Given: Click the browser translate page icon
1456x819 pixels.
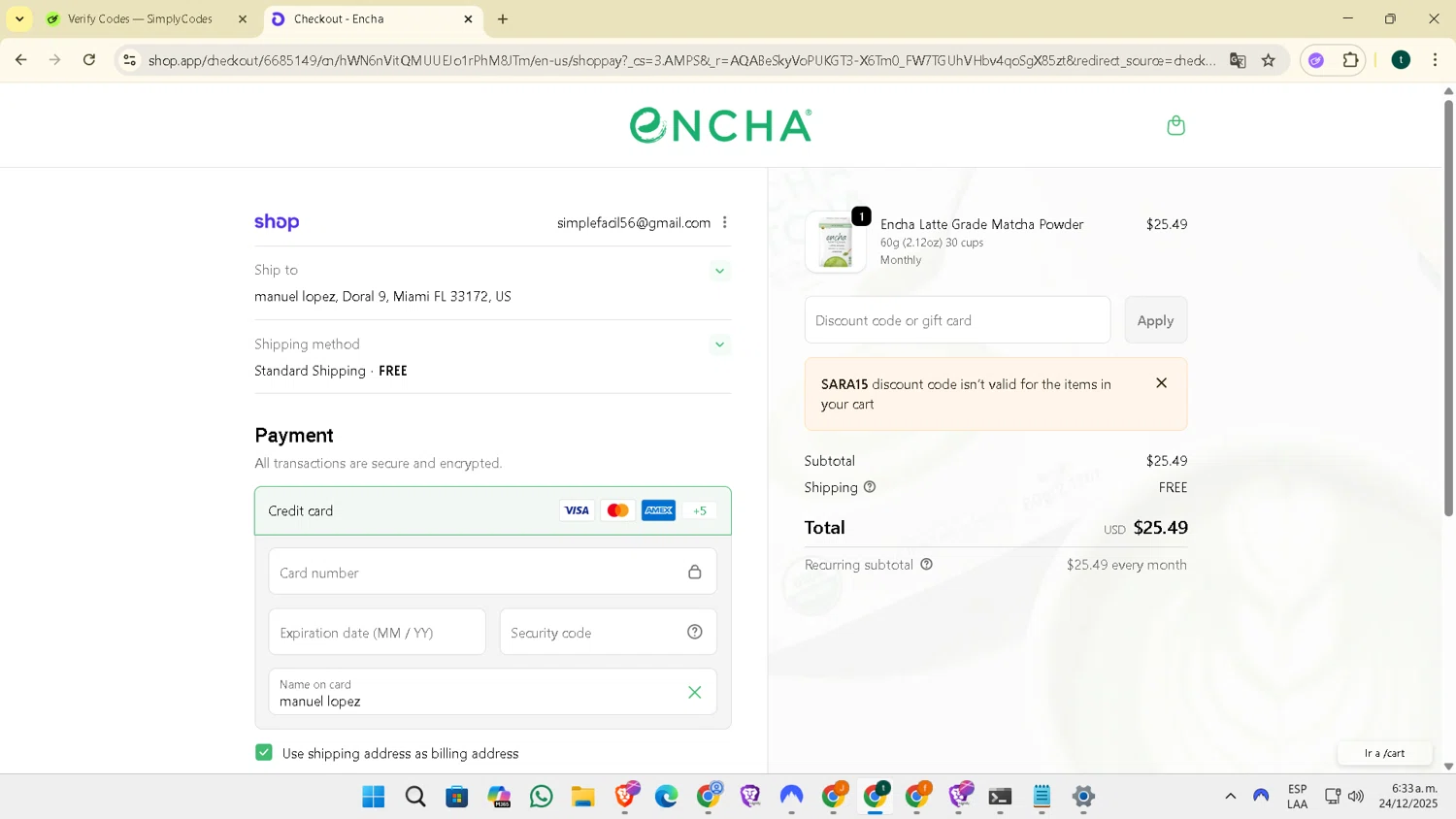Looking at the screenshot, I should (x=1238, y=60).
